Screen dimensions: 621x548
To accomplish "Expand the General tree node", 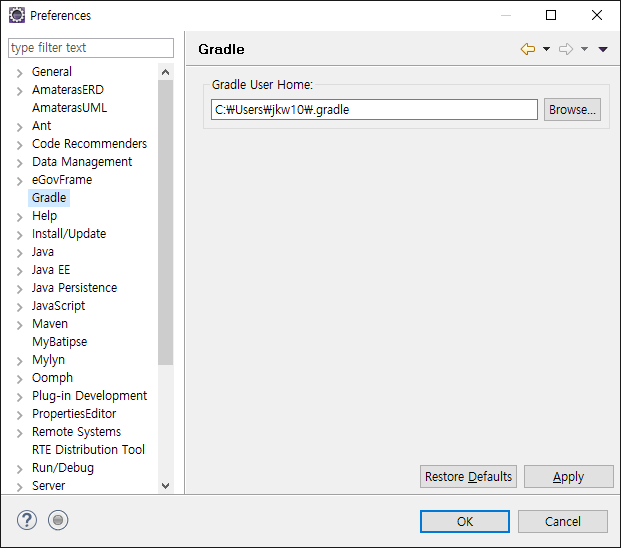I will click(x=19, y=73).
